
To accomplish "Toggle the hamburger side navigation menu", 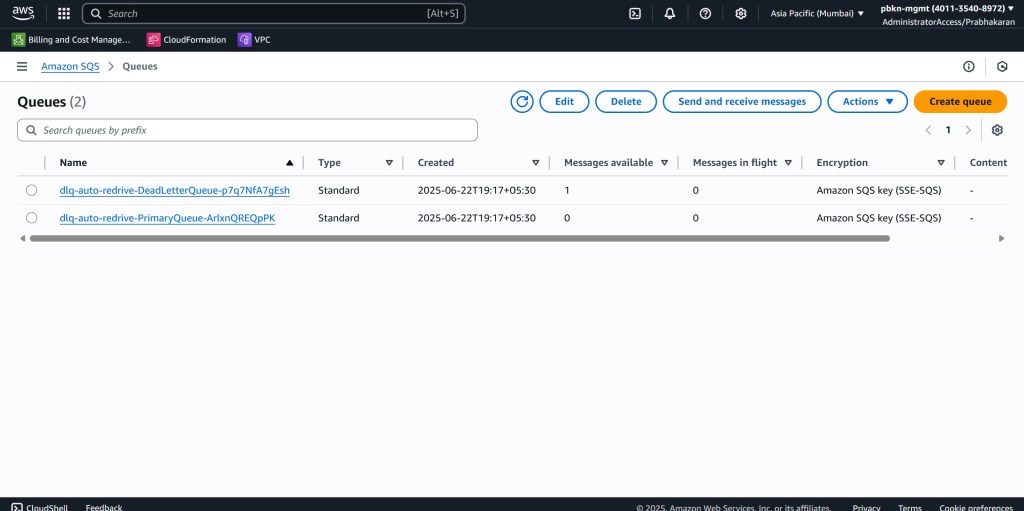I will (x=22, y=67).
